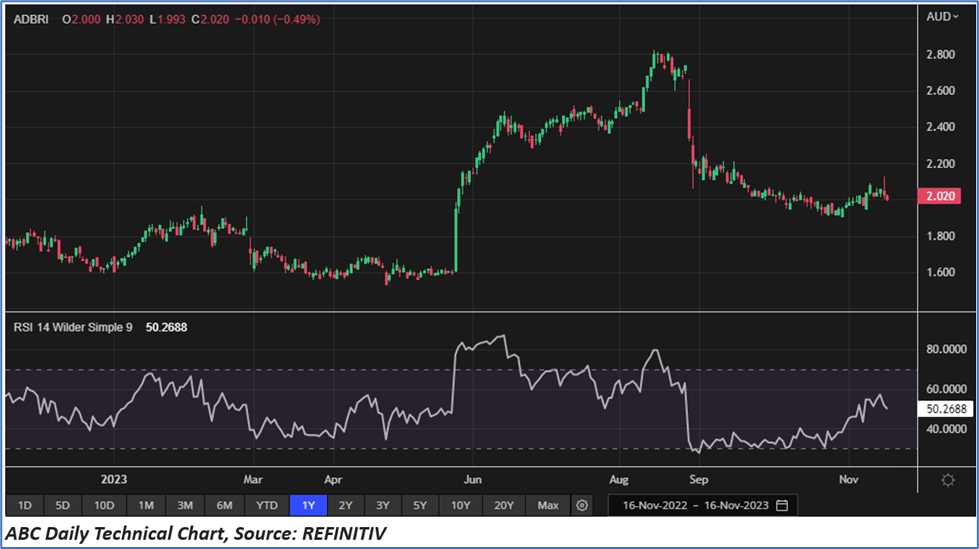Click the axis settings gear icon
The height and width of the screenshot is (549, 979).
(948, 480)
